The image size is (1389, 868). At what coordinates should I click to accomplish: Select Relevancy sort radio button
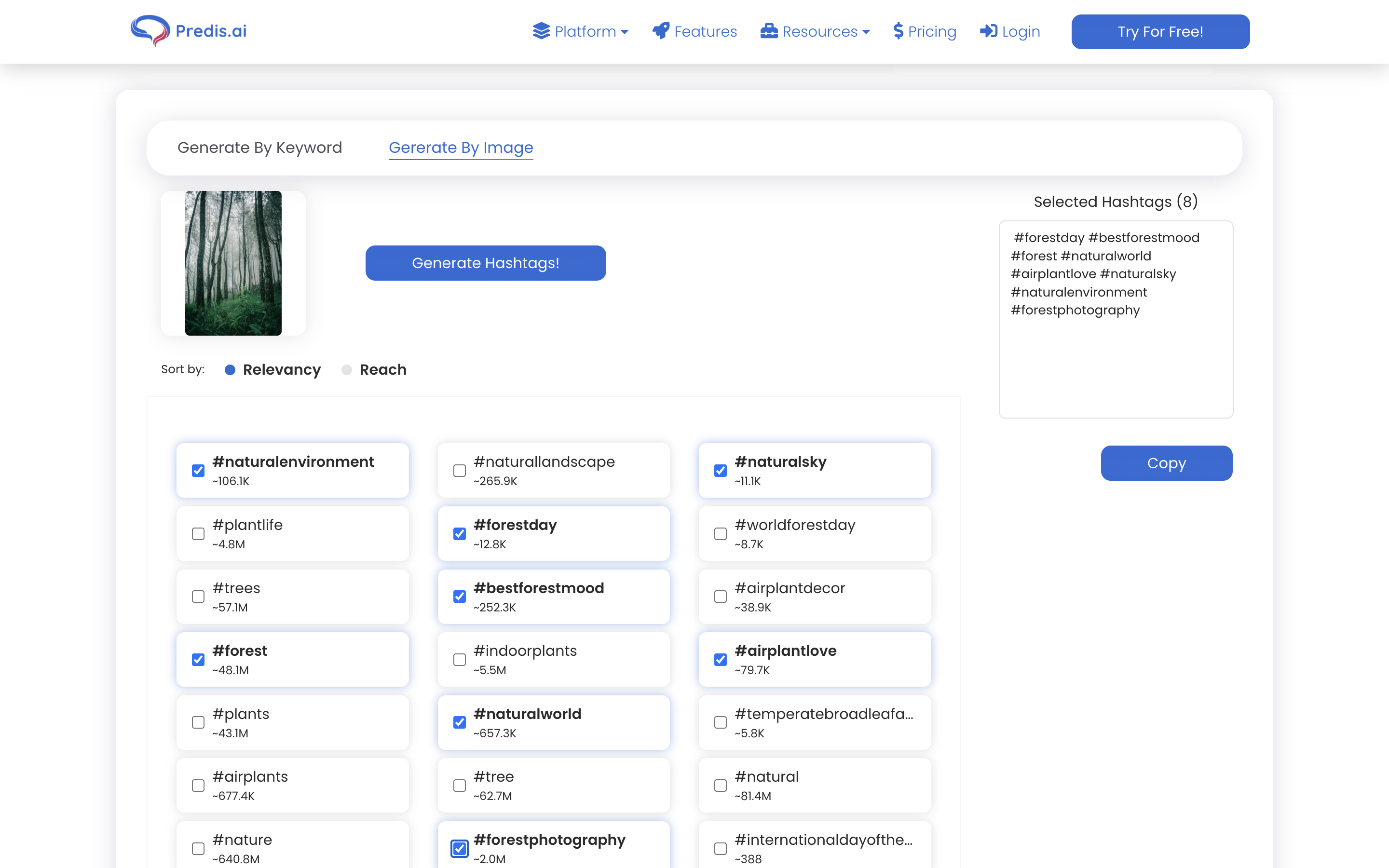tap(230, 370)
